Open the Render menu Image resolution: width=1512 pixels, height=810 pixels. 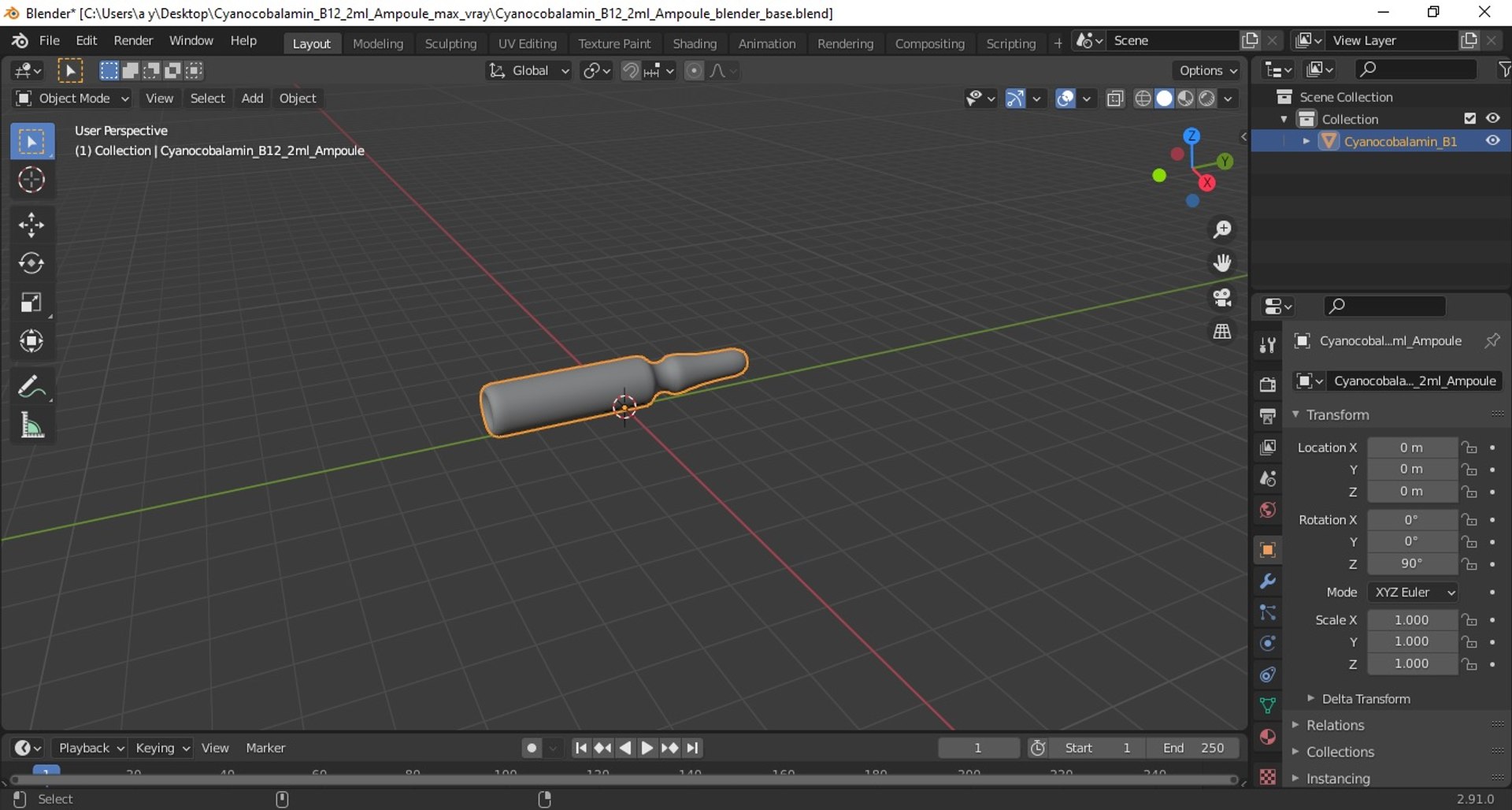coord(133,41)
